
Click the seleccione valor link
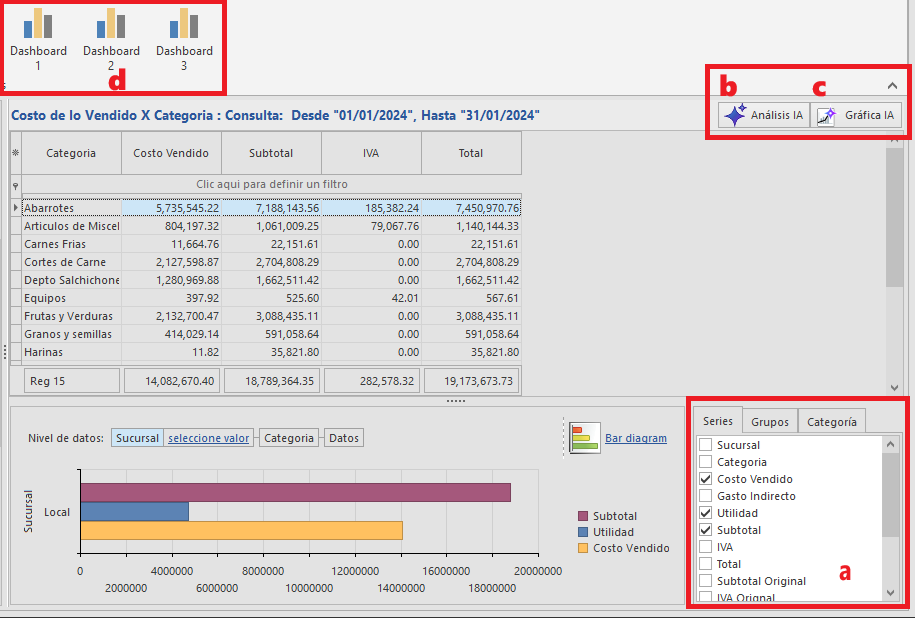tap(208, 438)
